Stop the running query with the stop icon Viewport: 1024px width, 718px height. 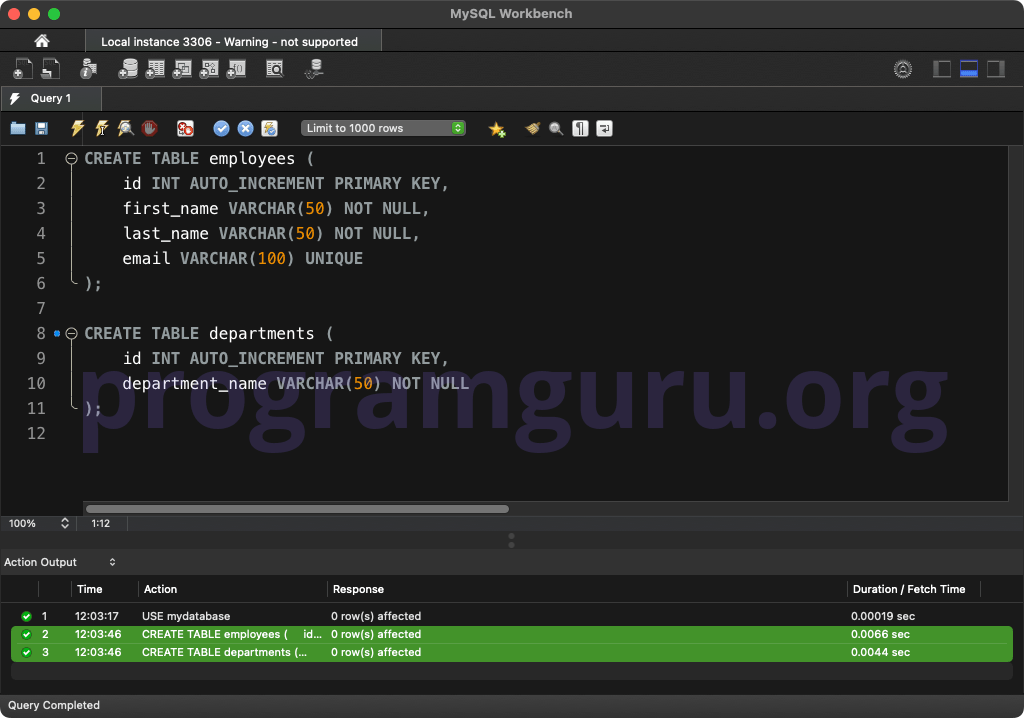148,128
